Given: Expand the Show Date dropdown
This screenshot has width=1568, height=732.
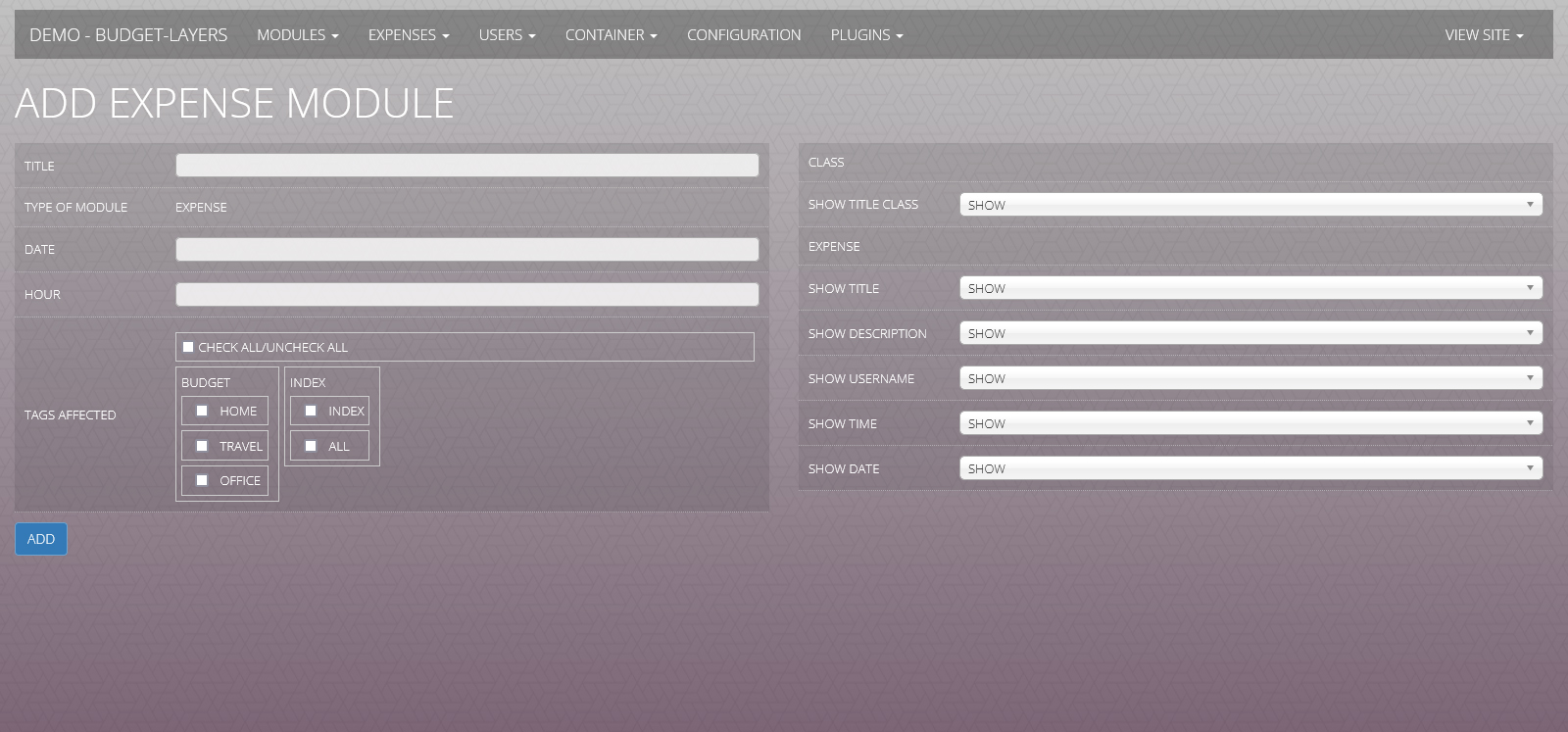Looking at the screenshot, I should pyautogui.click(x=1250, y=468).
